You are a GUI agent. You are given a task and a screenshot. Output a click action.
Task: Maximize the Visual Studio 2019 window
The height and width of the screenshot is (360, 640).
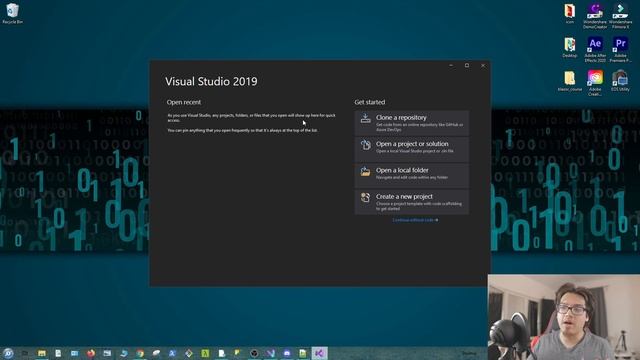pos(467,65)
